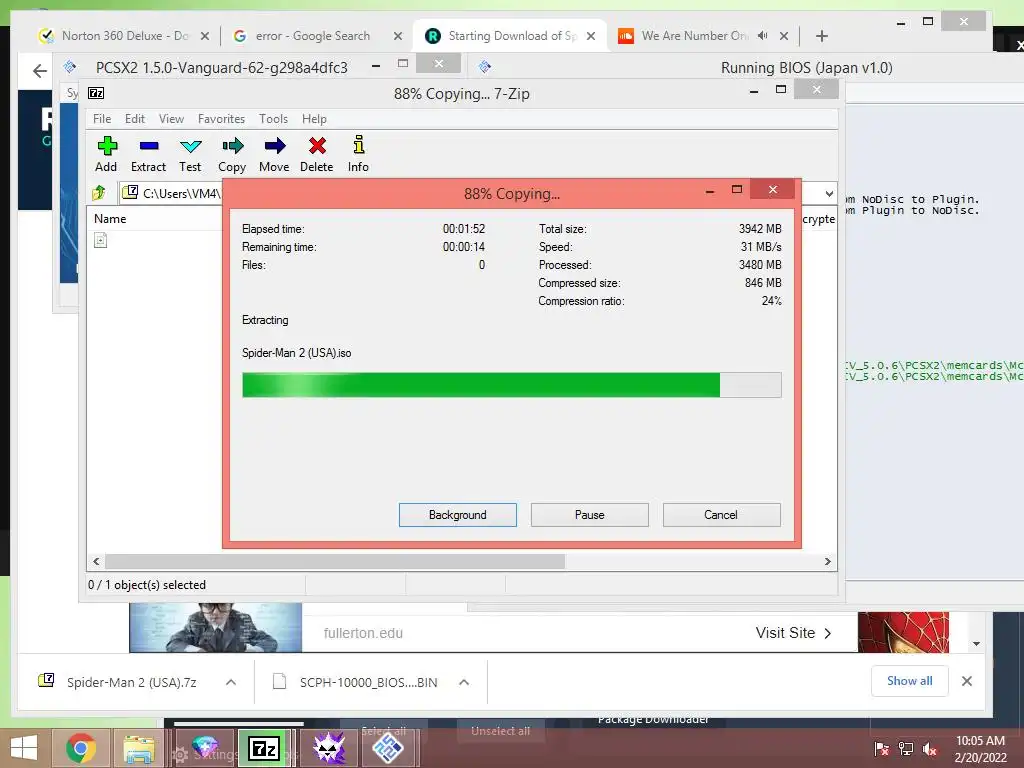1024x768 pixels.
Task: Mute the We Are Number One tab audio icon
Action: point(762,36)
